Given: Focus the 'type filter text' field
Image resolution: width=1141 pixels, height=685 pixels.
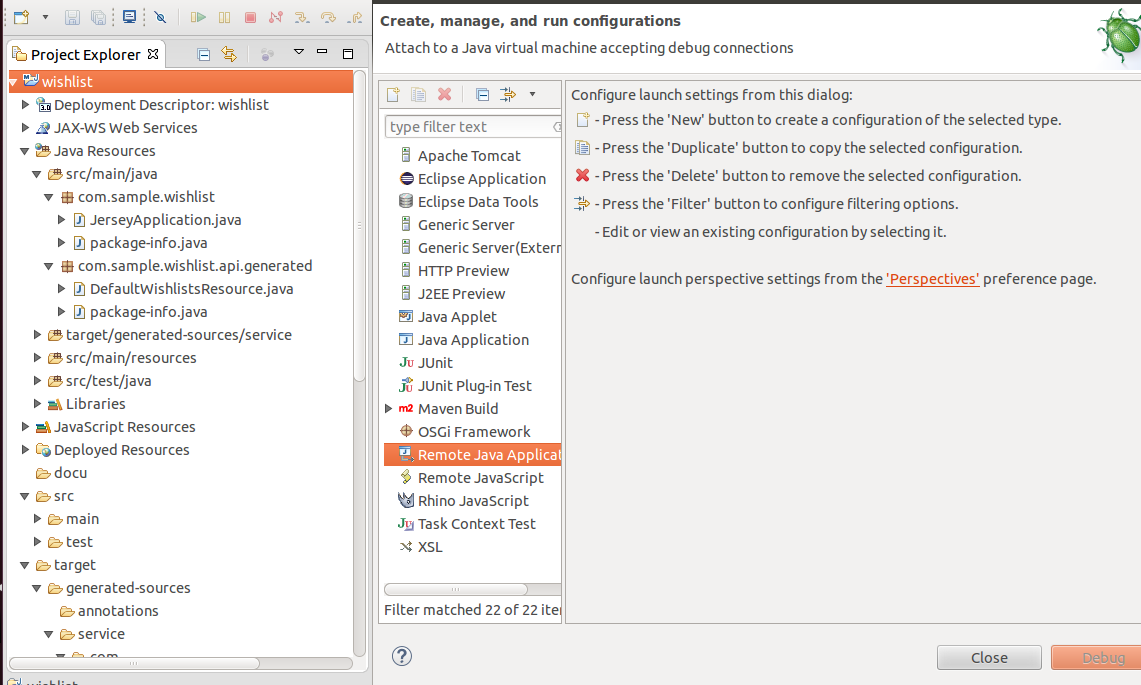Looking at the screenshot, I should [x=472, y=127].
